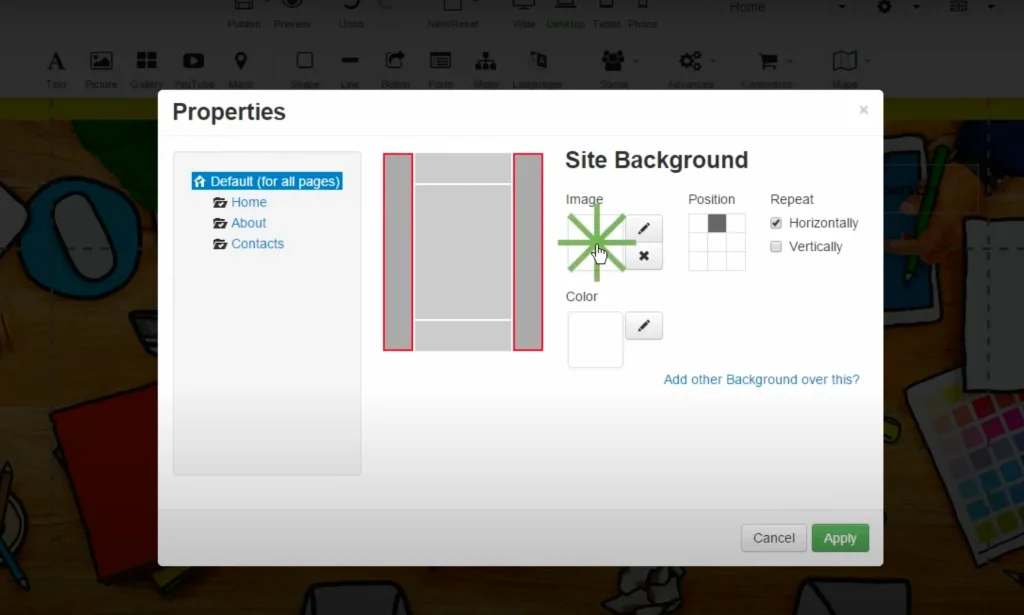This screenshot has width=1024, height=615.
Task: Set position to bottom-right grid cell
Action: (736, 261)
